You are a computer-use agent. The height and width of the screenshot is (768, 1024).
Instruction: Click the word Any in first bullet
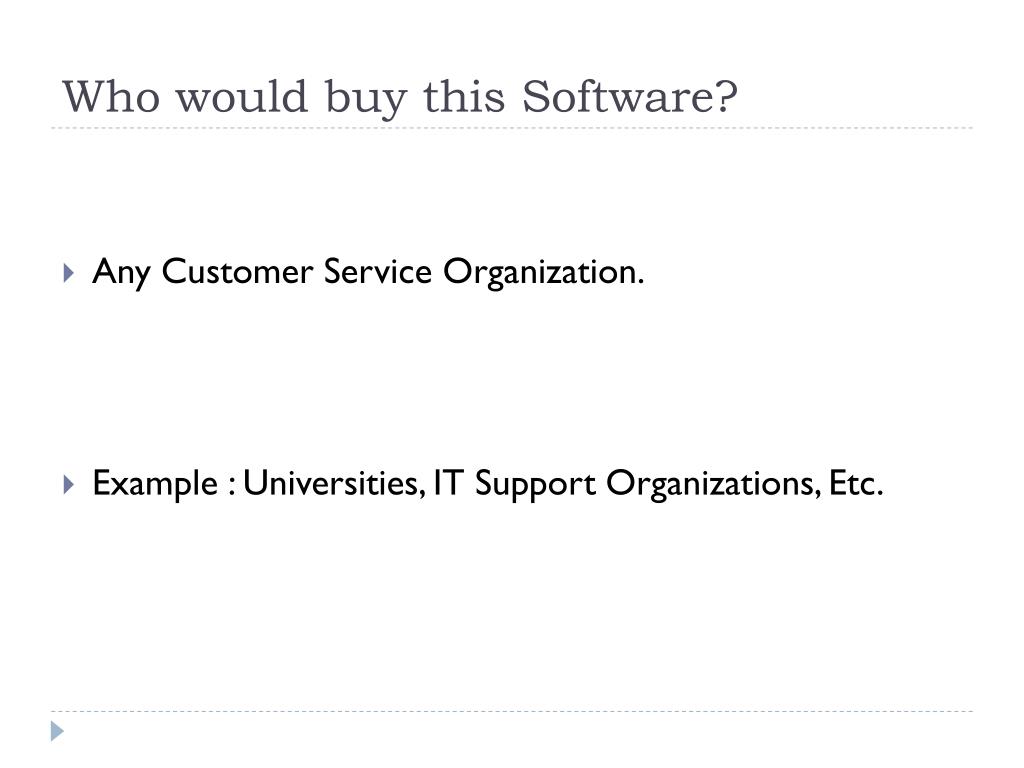(121, 272)
